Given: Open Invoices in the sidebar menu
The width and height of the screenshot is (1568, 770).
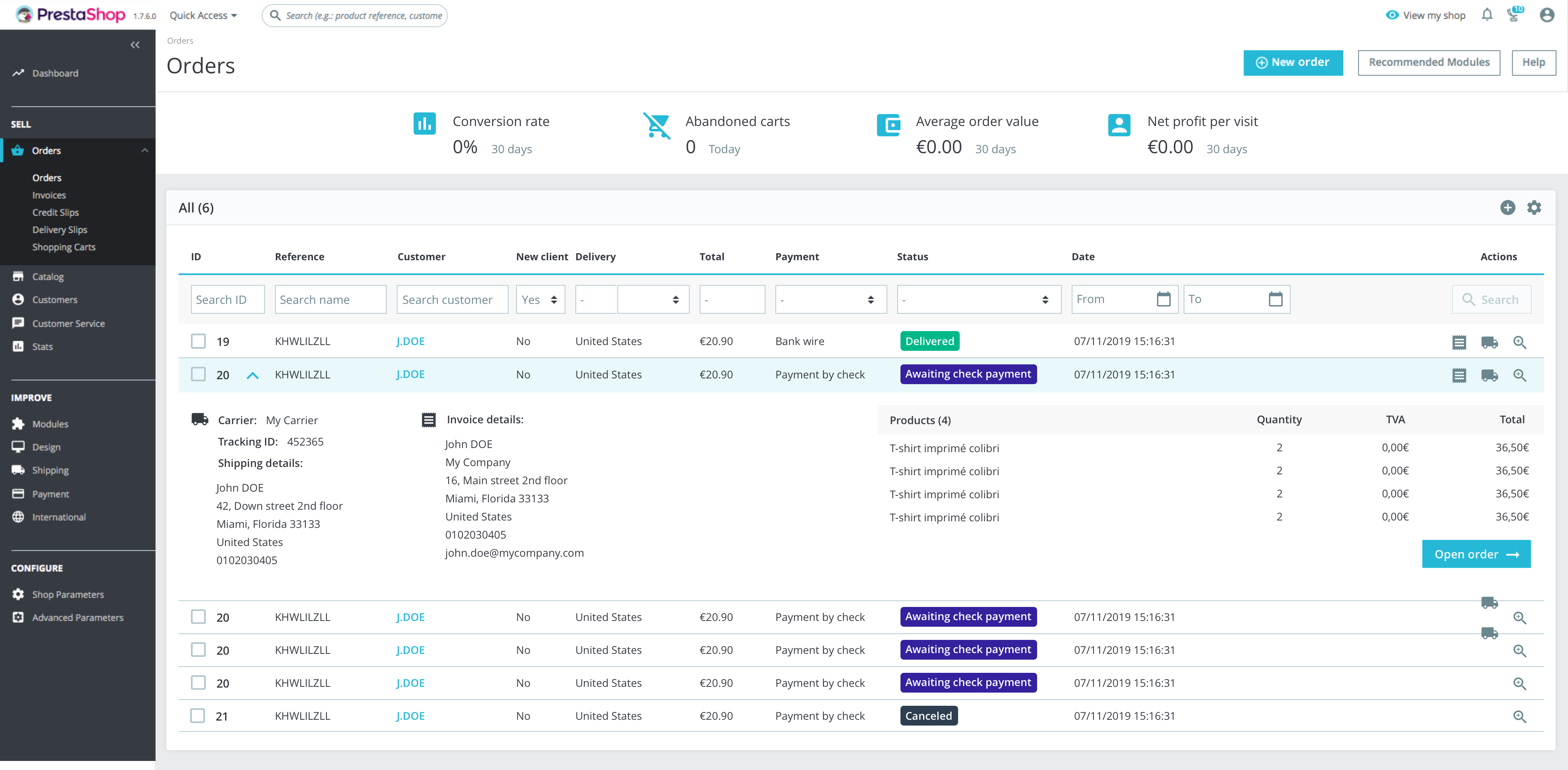Looking at the screenshot, I should 49,195.
